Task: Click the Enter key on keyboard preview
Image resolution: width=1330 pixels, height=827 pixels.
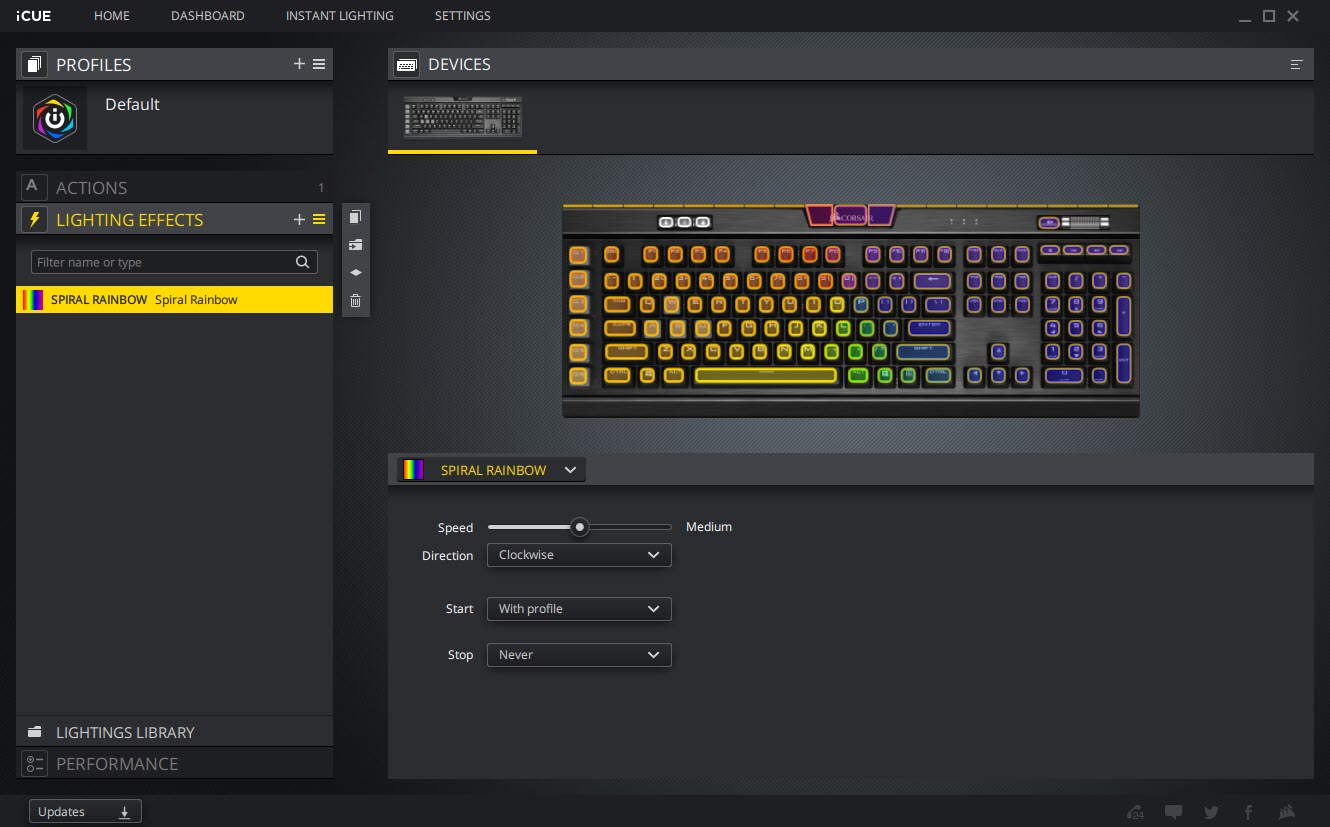Action: pyautogui.click(x=929, y=328)
